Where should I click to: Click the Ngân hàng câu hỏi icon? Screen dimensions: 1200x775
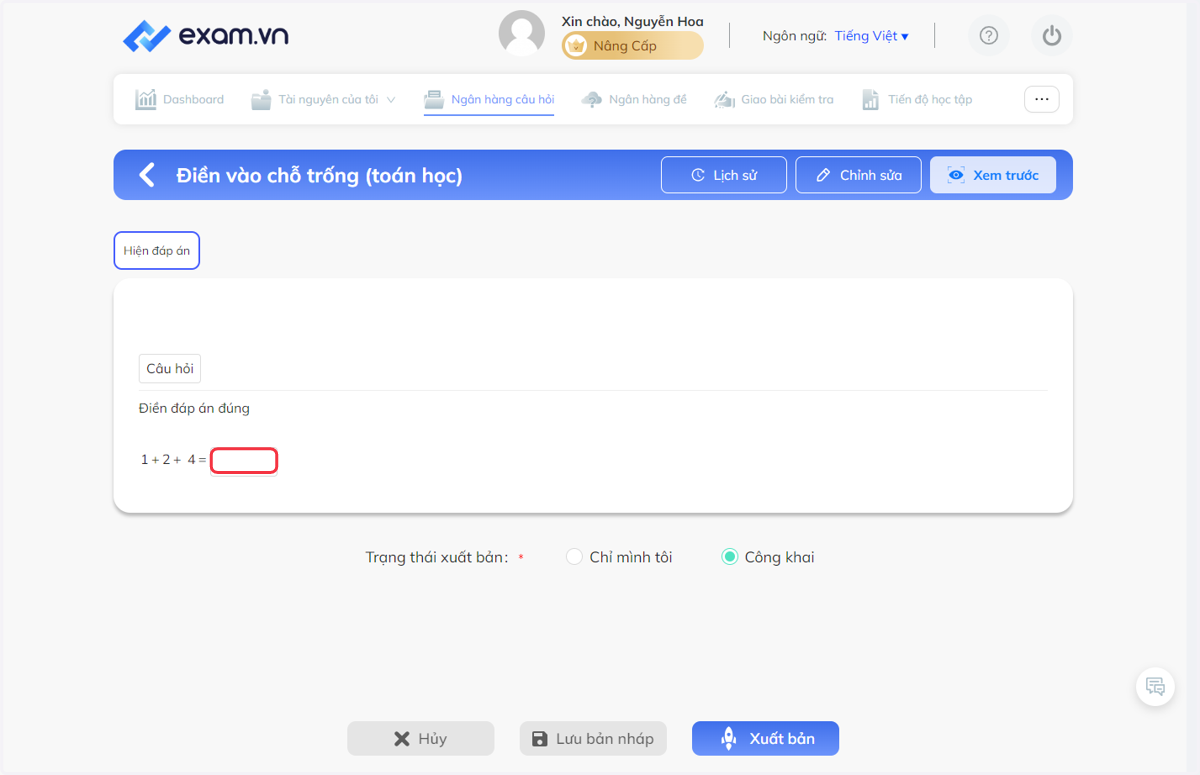click(434, 99)
